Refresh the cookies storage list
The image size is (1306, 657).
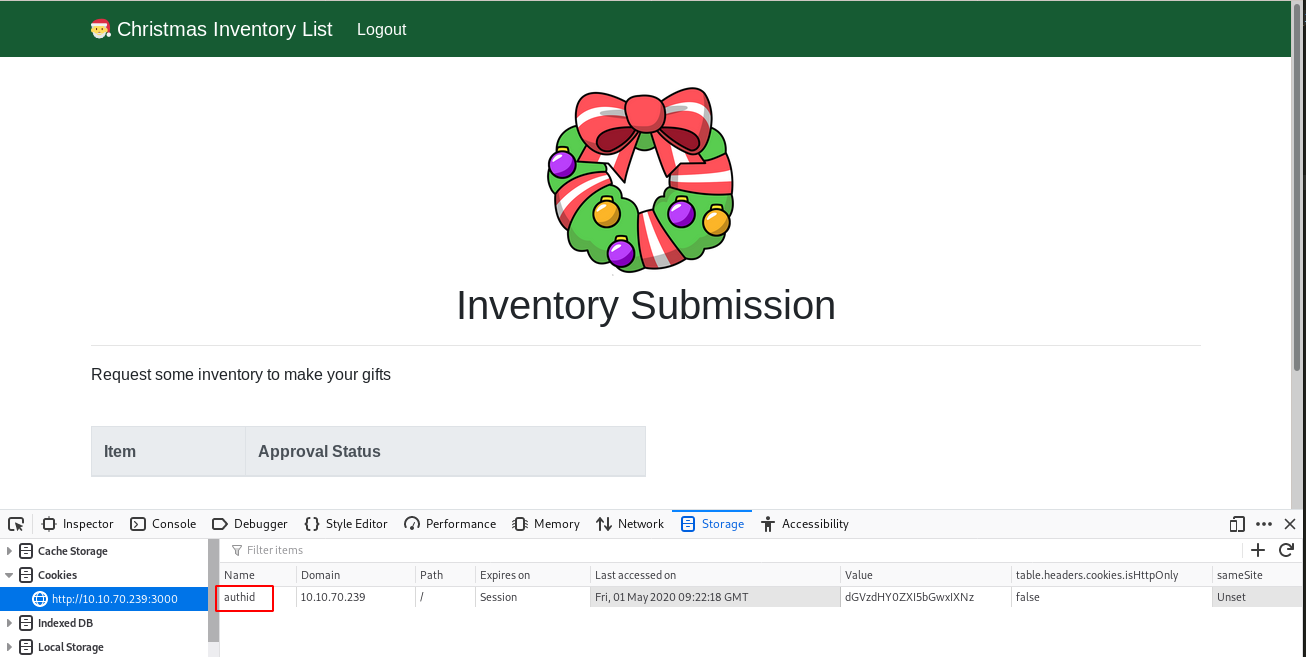coord(1286,550)
